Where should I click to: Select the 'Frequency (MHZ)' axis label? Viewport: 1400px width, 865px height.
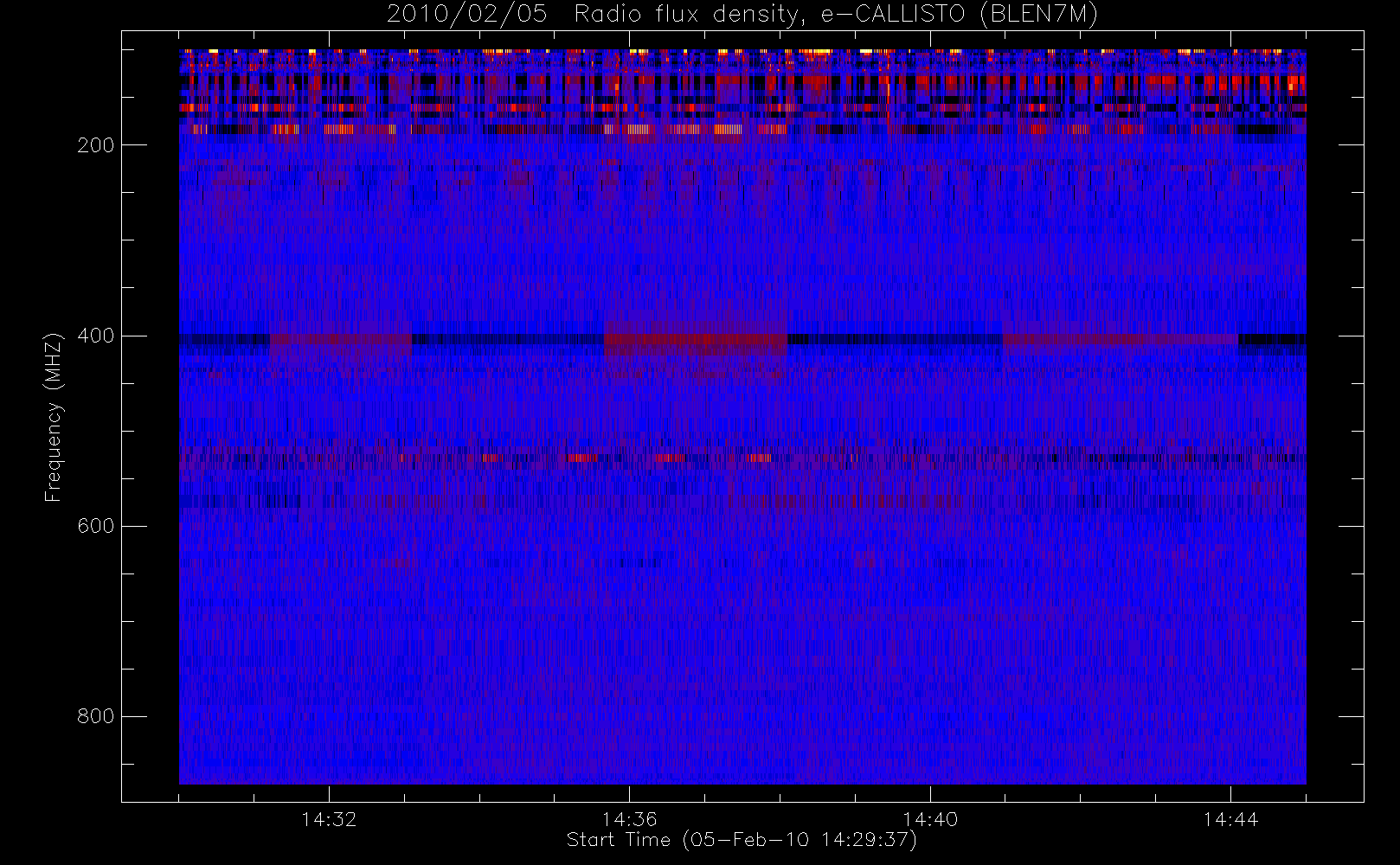point(54,417)
